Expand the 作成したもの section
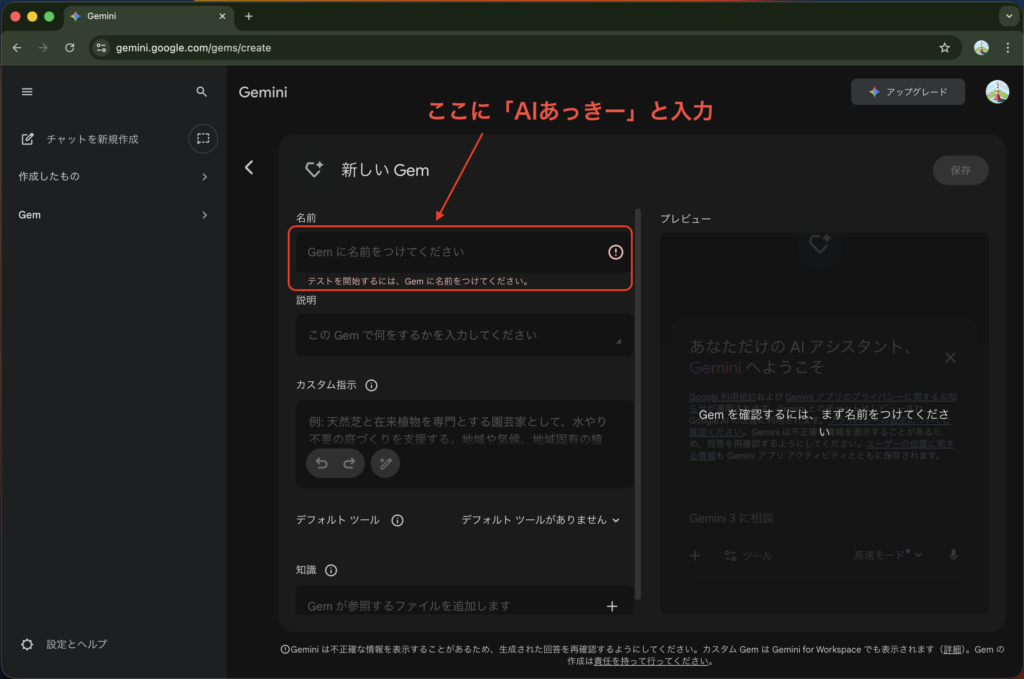Image resolution: width=1024 pixels, height=679 pixels. click(x=204, y=177)
